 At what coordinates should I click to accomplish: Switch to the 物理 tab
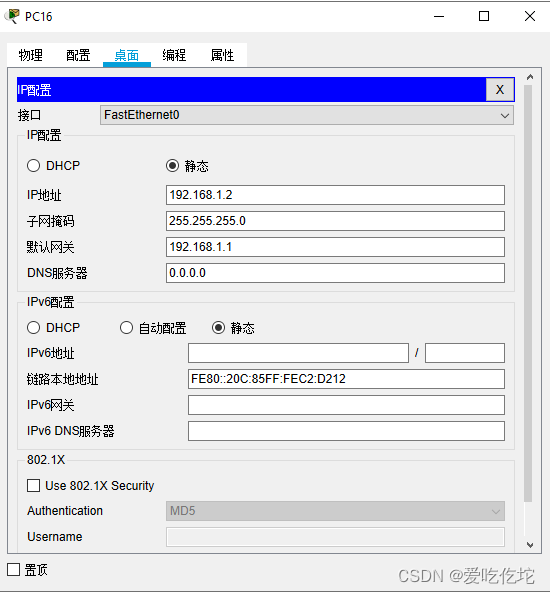pos(31,55)
